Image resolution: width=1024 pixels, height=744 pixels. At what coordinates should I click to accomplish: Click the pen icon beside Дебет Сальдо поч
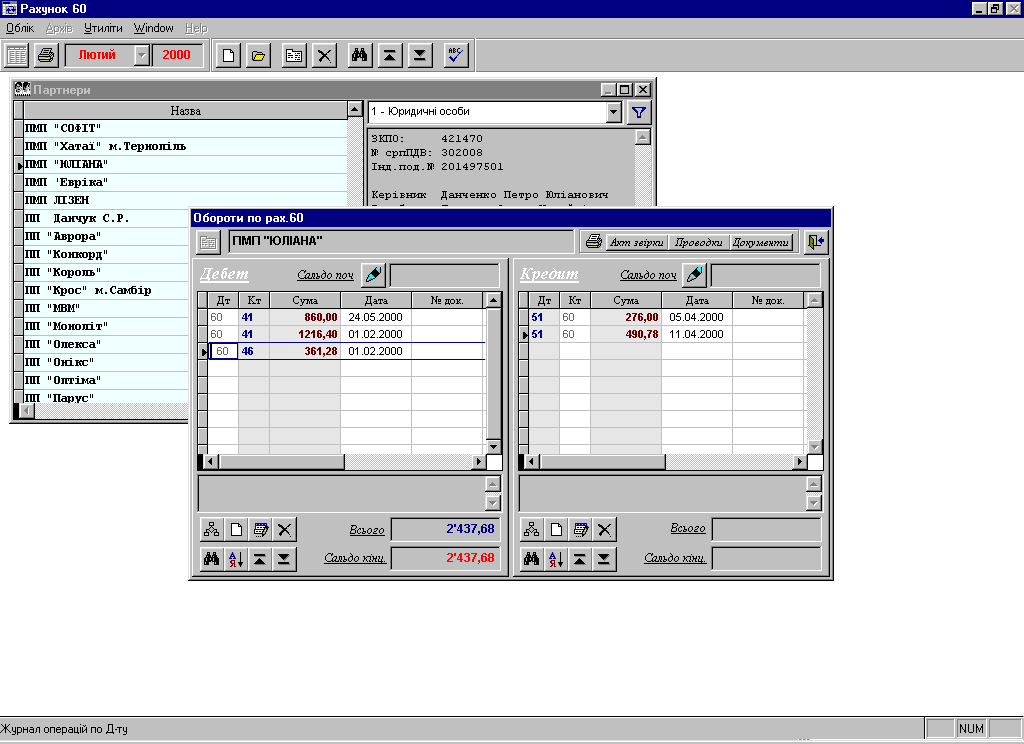click(374, 275)
